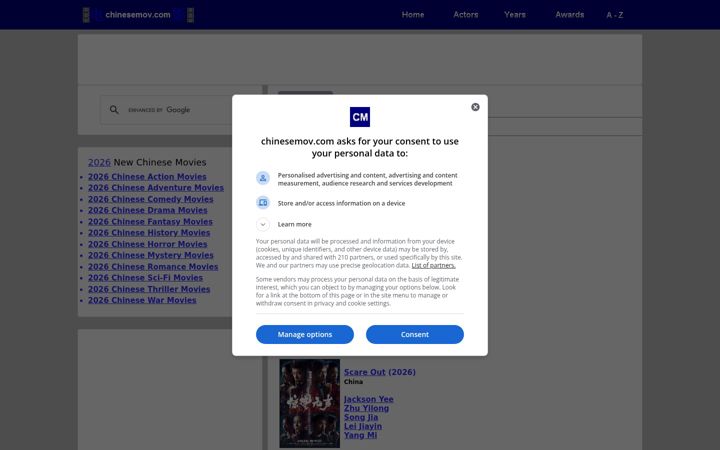The width and height of the screenshot is (720, 450).
Task: Click the chinesemov.com site logo
Action: [138, 15]
